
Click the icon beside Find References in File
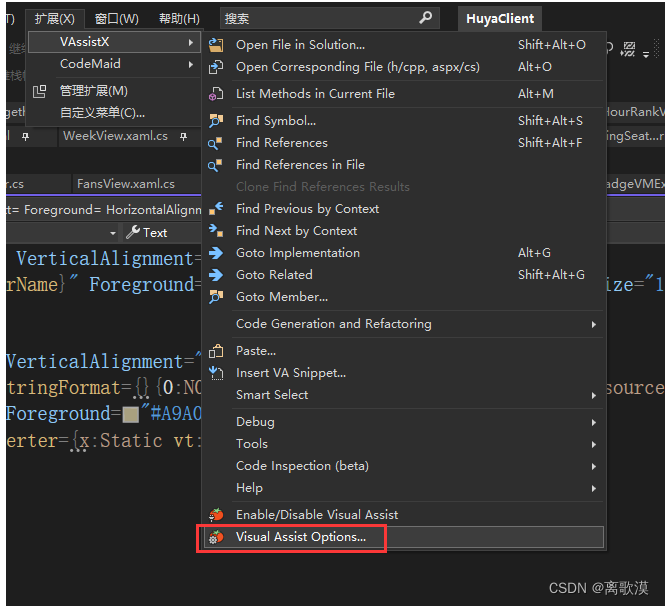point(215,165)
